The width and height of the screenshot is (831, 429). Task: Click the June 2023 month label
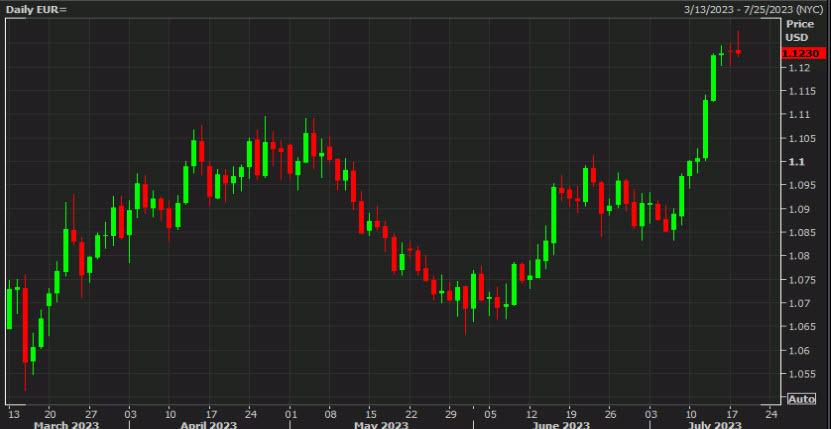(x=561, y=425)
